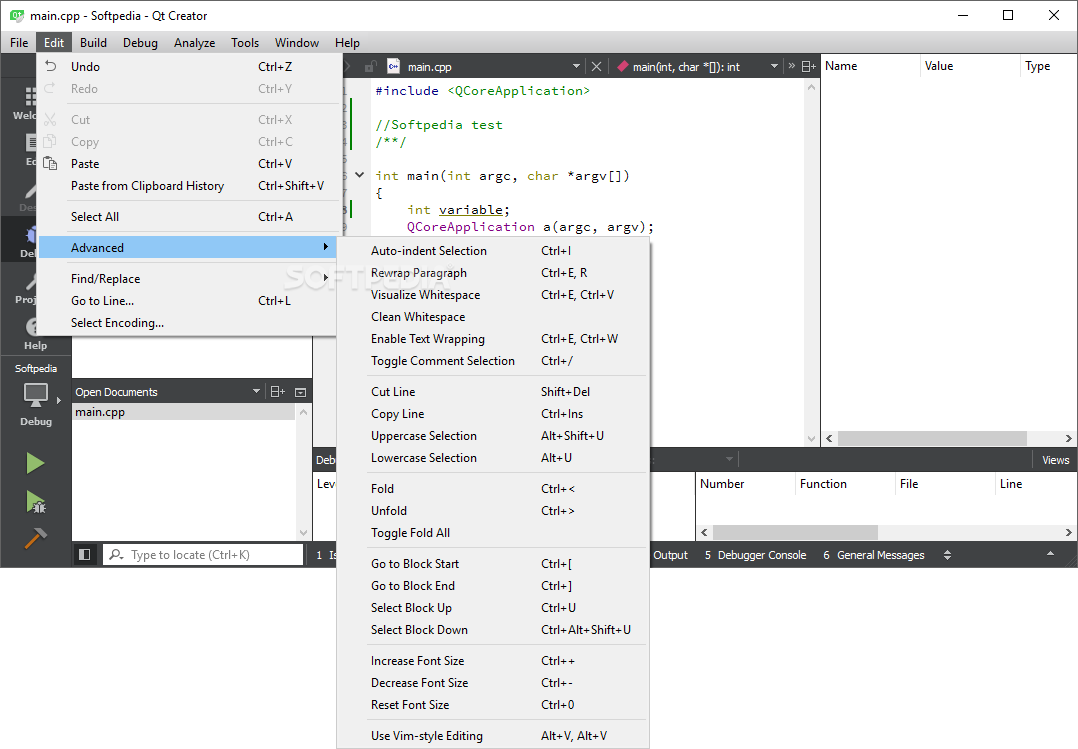Click the lock read-only icon in editor toolbar
Viewport: 1078px width, 749px height.
370,67
